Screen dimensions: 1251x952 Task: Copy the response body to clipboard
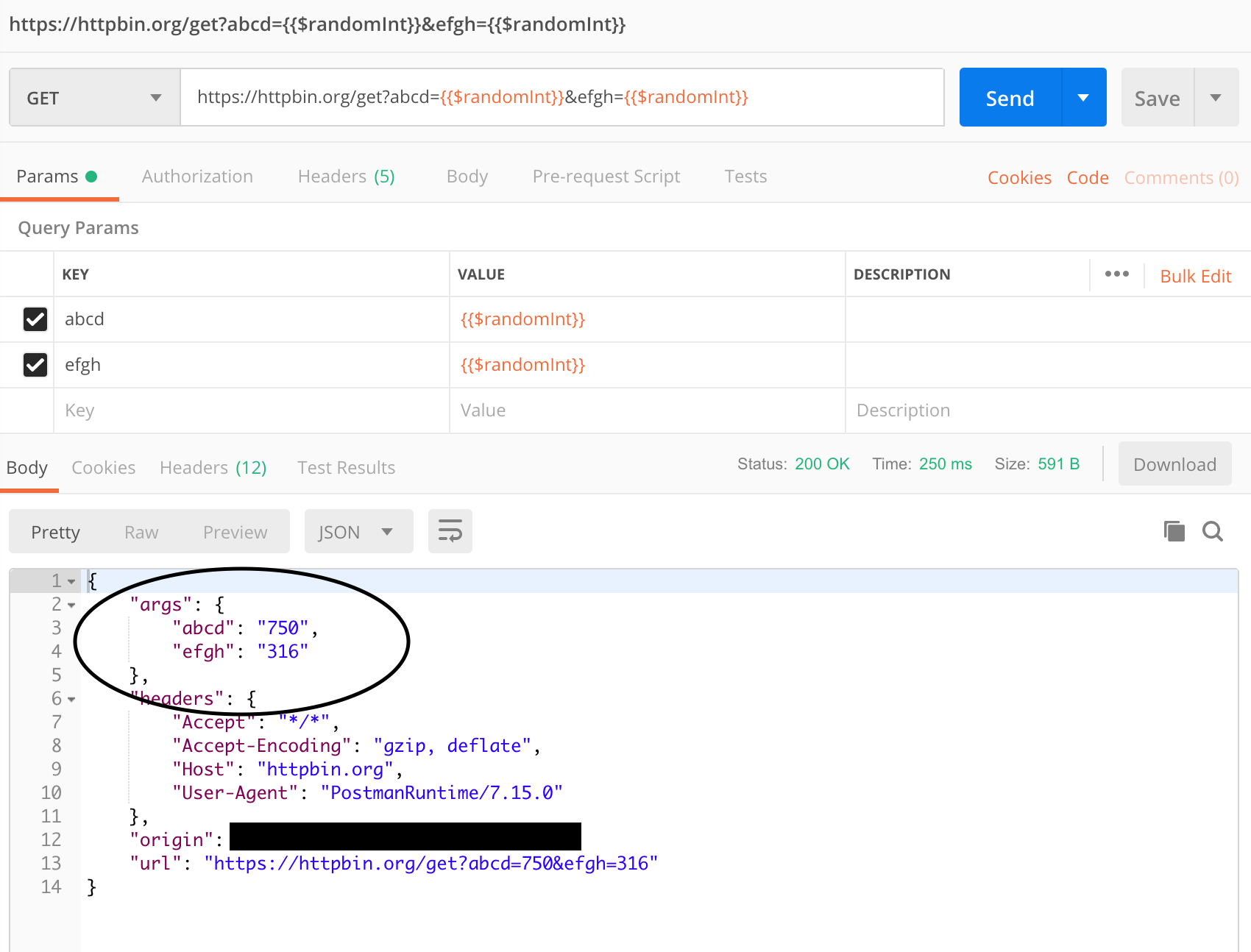(1174, 531)
